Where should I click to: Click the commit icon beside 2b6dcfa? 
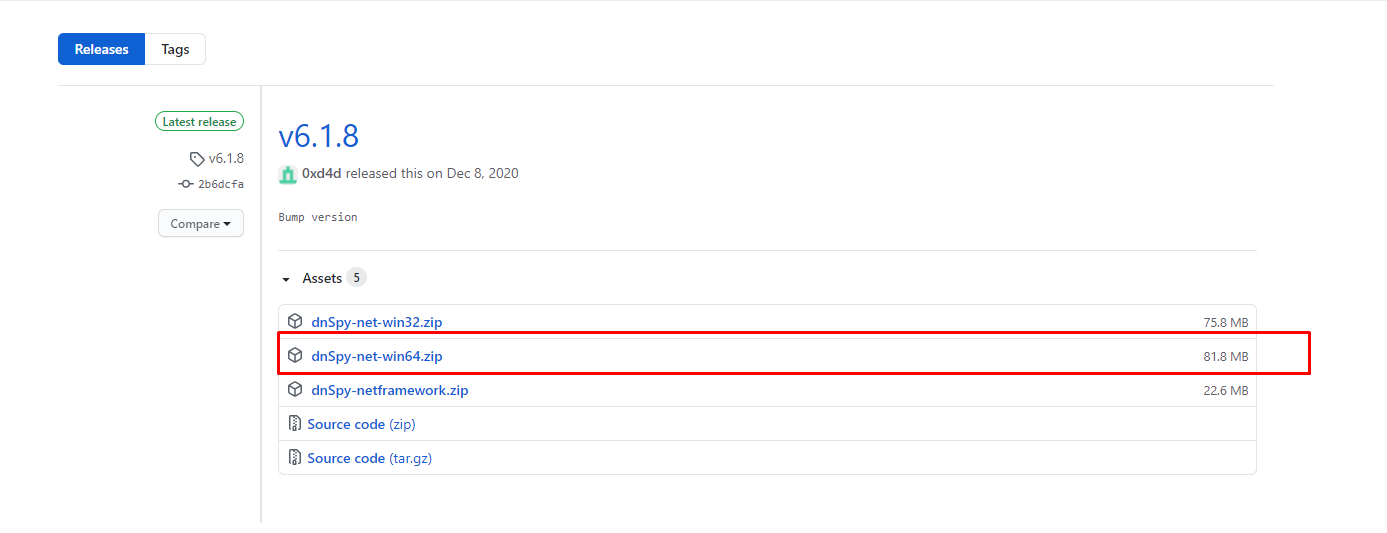(x=185, y=184)
